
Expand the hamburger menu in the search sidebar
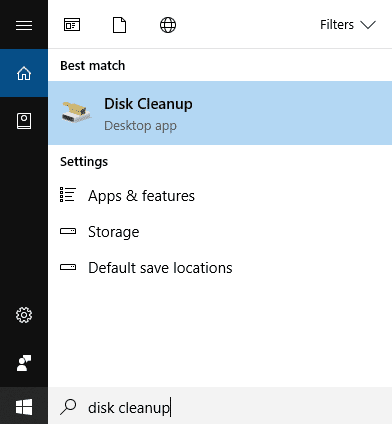click(24, 25)
